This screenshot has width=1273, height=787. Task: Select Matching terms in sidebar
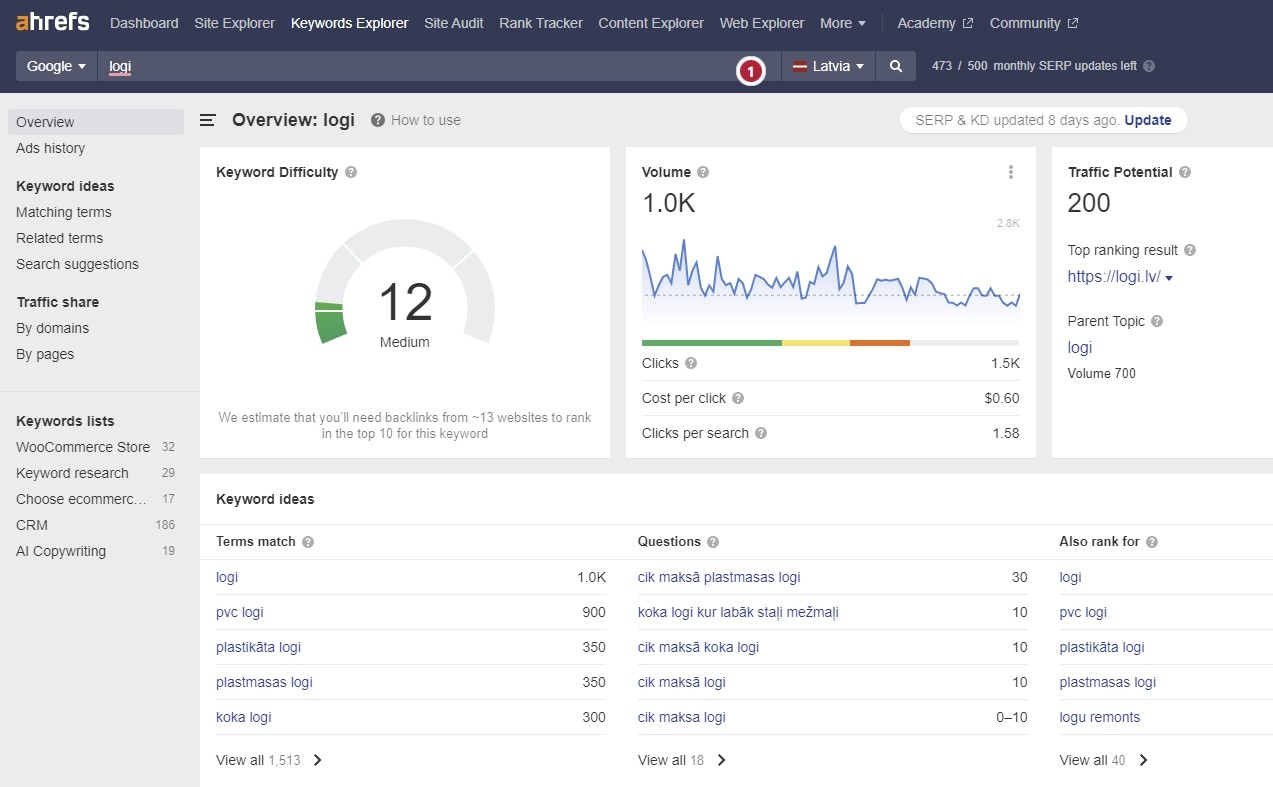[x=64, y=212]
